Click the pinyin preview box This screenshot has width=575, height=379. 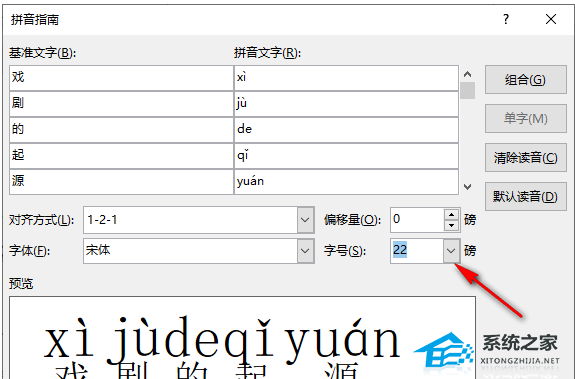pos(242,338)
